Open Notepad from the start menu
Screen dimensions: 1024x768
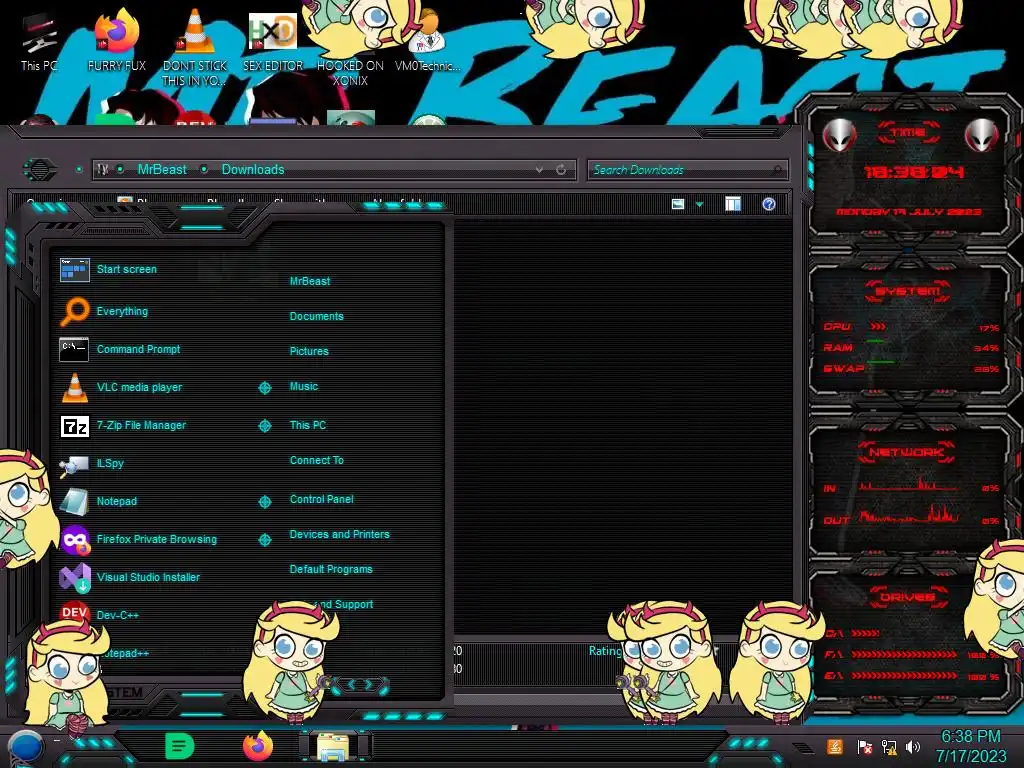tap(99, 501)
